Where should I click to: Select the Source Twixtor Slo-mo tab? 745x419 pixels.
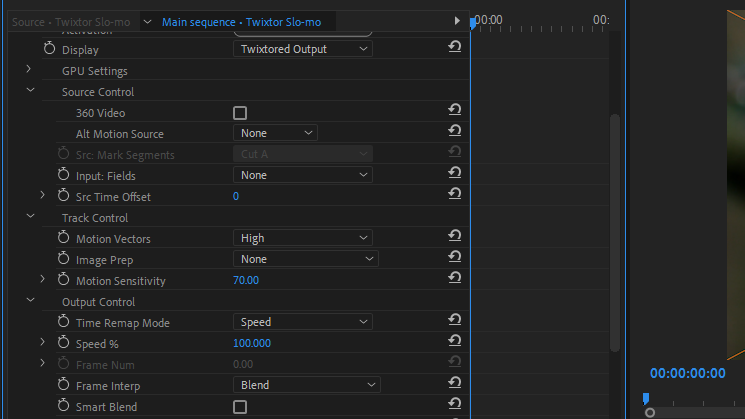tap(71, 22)
